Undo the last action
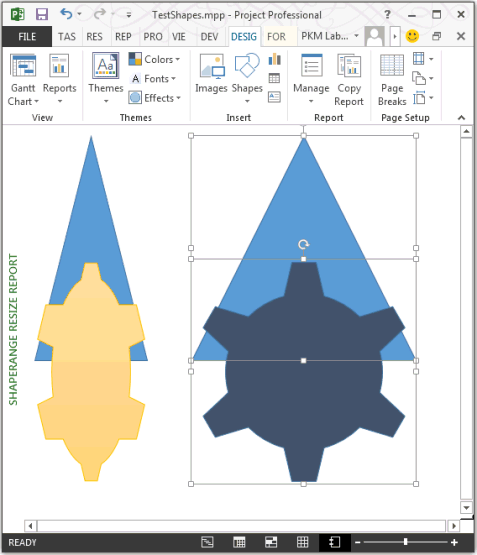477x555 pixels. pos(66,14)
